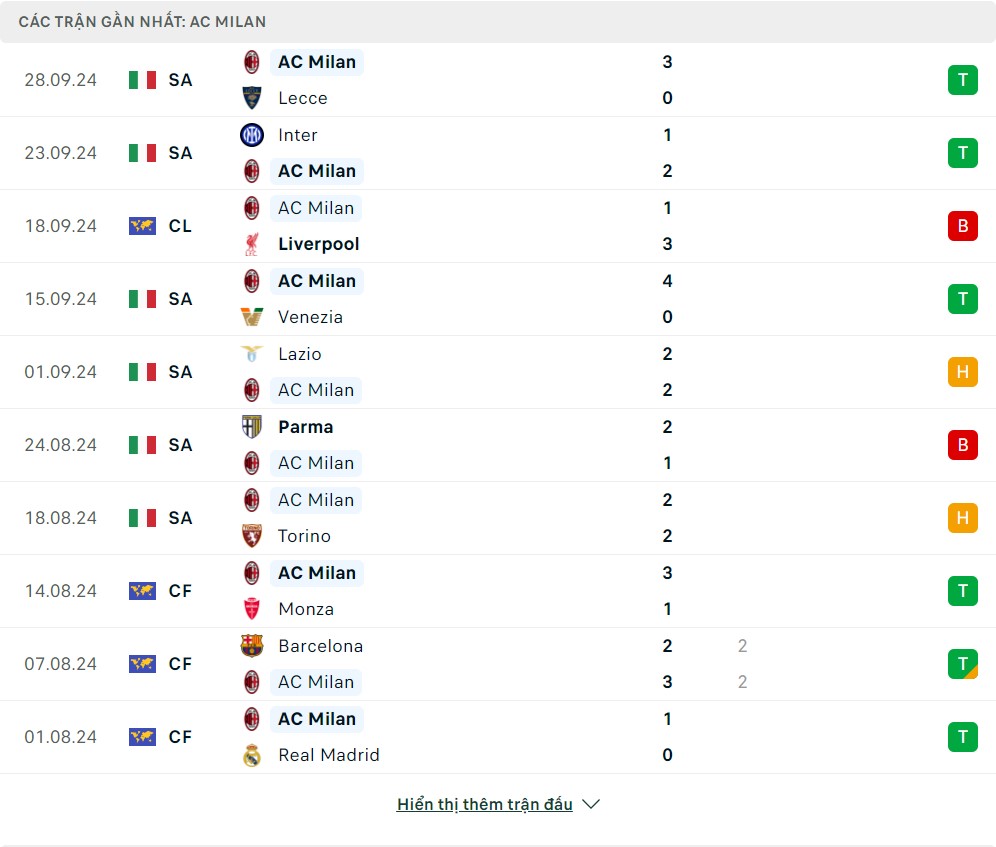Click the orange 'H' badge for Lazio match
Viewport: 996px width, 847px height.
click(962, 372)
